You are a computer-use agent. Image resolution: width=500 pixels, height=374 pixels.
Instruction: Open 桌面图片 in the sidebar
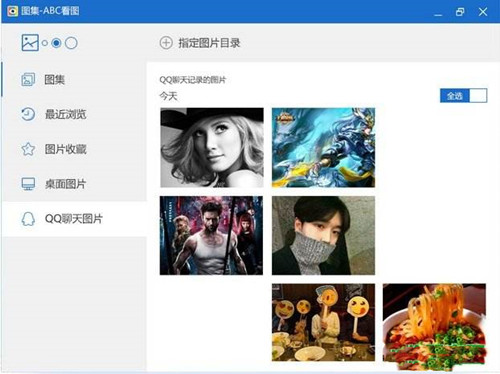coord(74,184)
